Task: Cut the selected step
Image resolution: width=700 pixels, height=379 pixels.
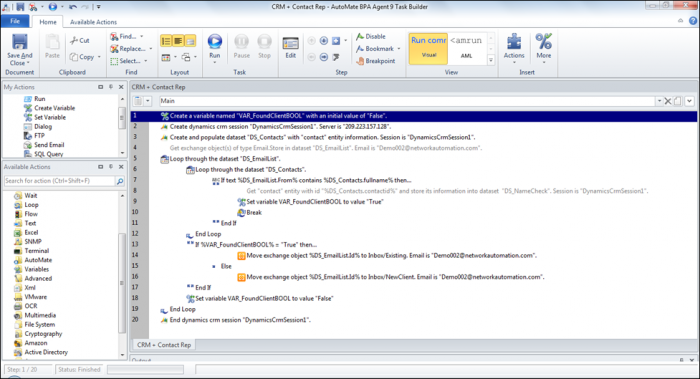Action: click(x=80, y=40)
